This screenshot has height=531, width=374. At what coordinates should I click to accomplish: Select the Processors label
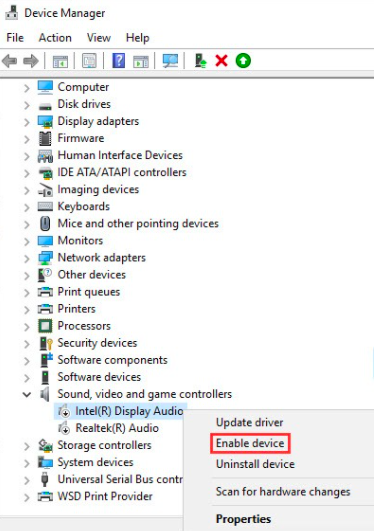(x=84, y=326)
